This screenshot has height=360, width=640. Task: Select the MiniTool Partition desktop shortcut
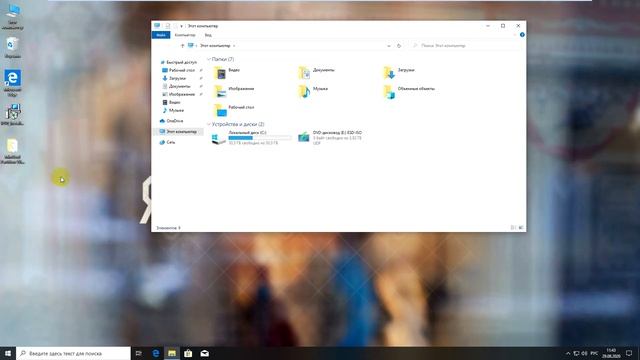pyautogui.click(x=13, y=151)
